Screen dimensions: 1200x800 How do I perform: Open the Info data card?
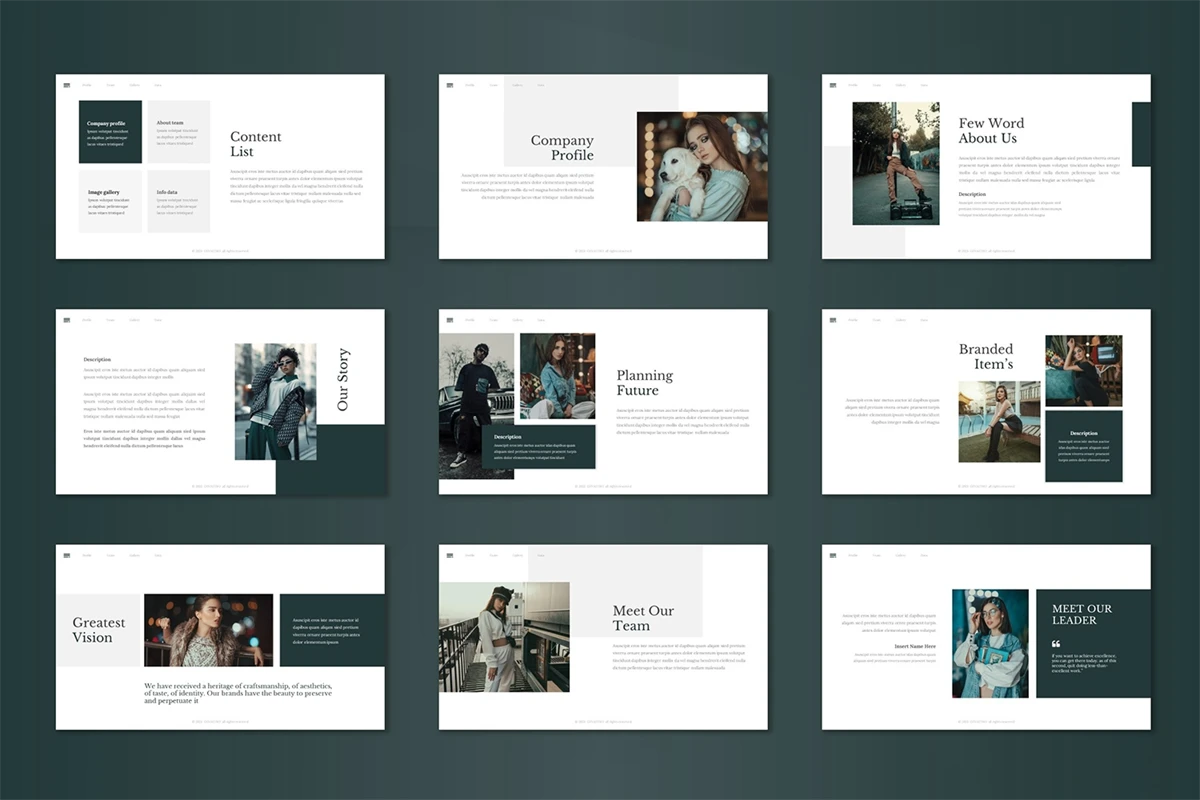(178, 201)
